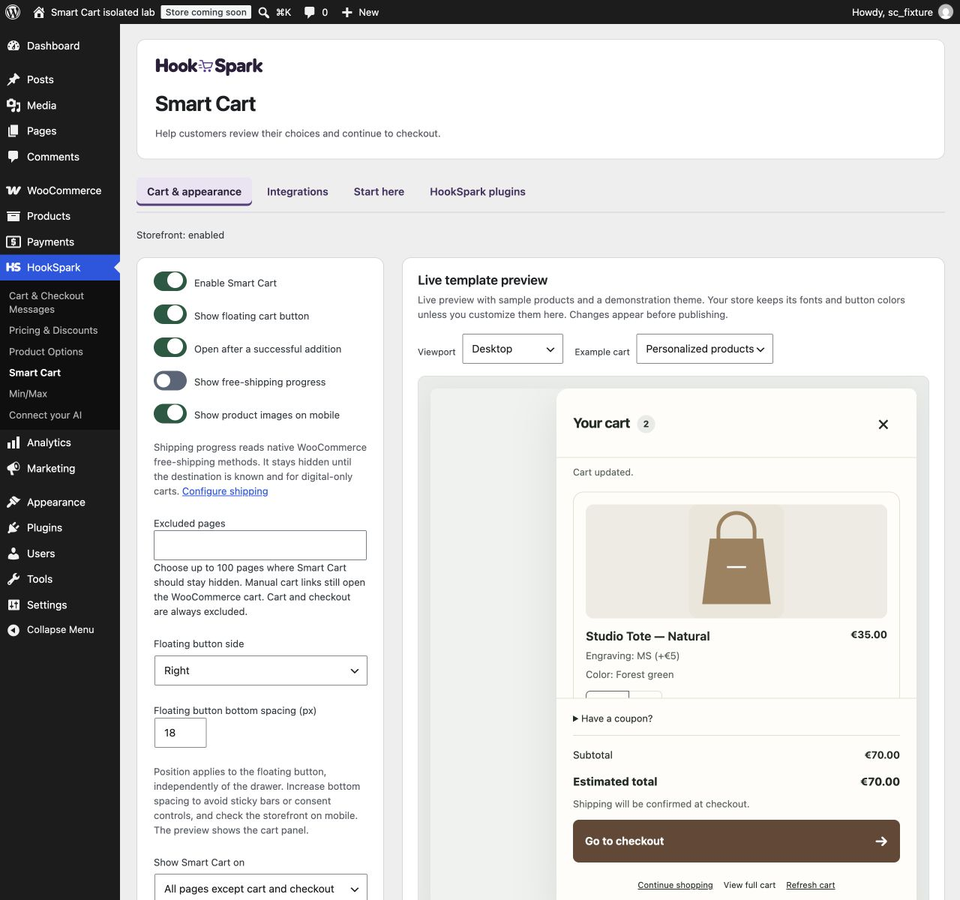Select the Smart Cart submenu item
The image size is (960, 900).
click(x=35, y=373)
